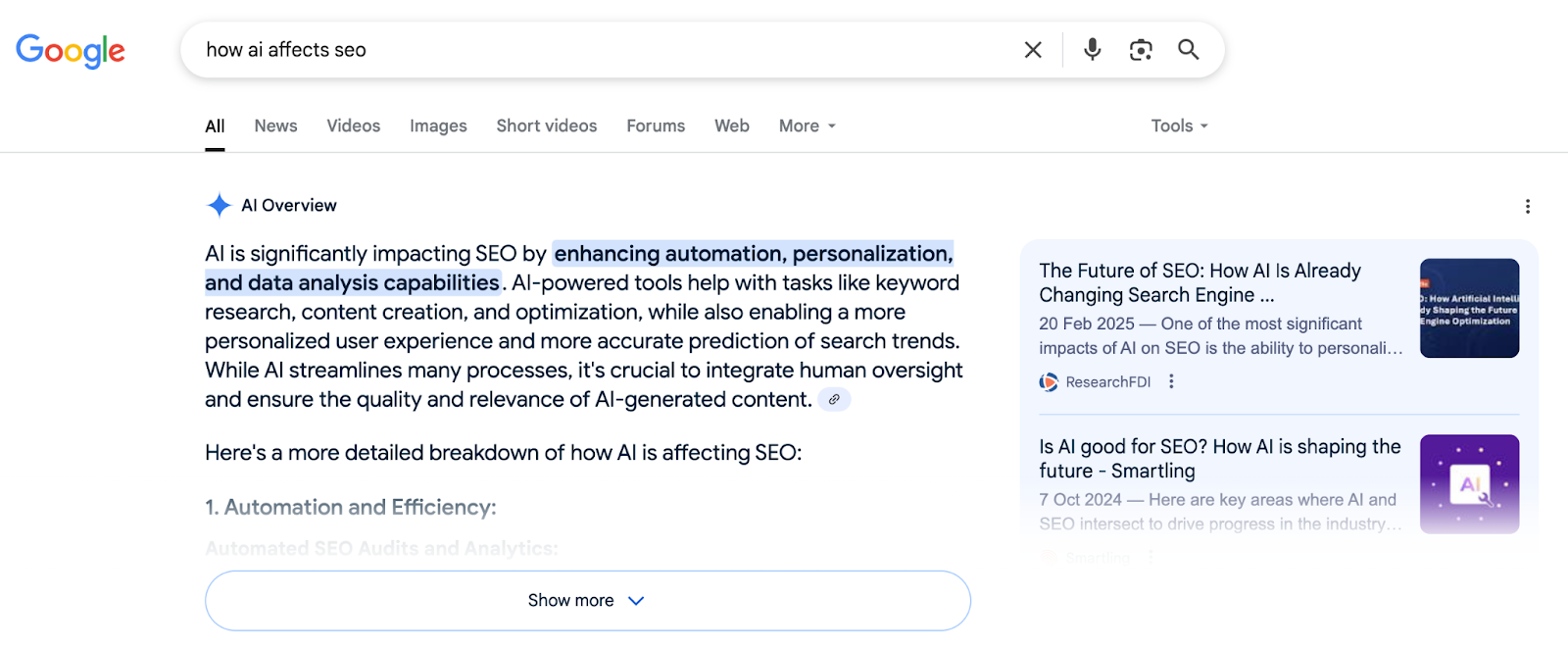This screenshot has height=649, width=1568.
Task: Click the Smartling article thumbnail
Action: [x=1469, y=484]
